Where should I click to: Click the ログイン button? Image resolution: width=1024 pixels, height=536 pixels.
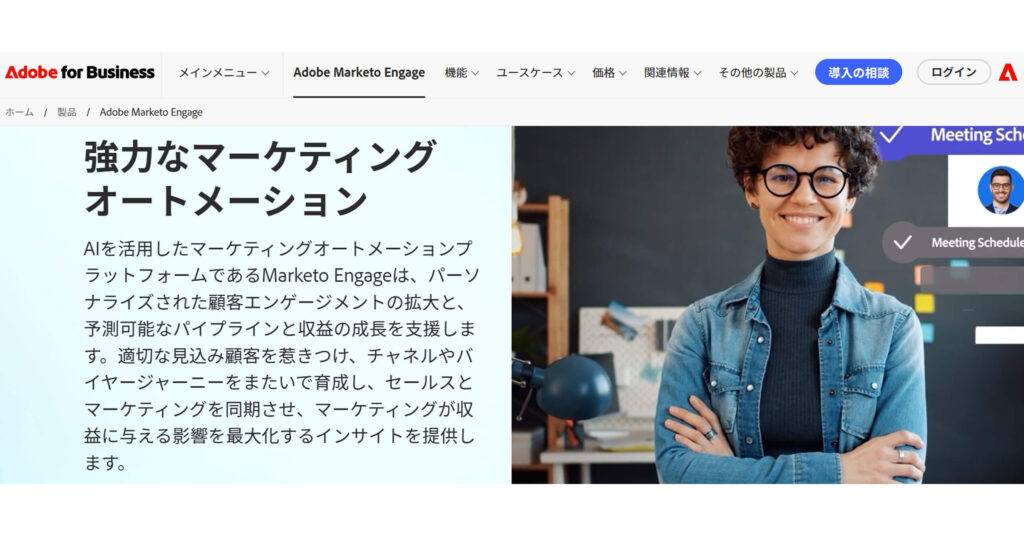tap(953, 72)
